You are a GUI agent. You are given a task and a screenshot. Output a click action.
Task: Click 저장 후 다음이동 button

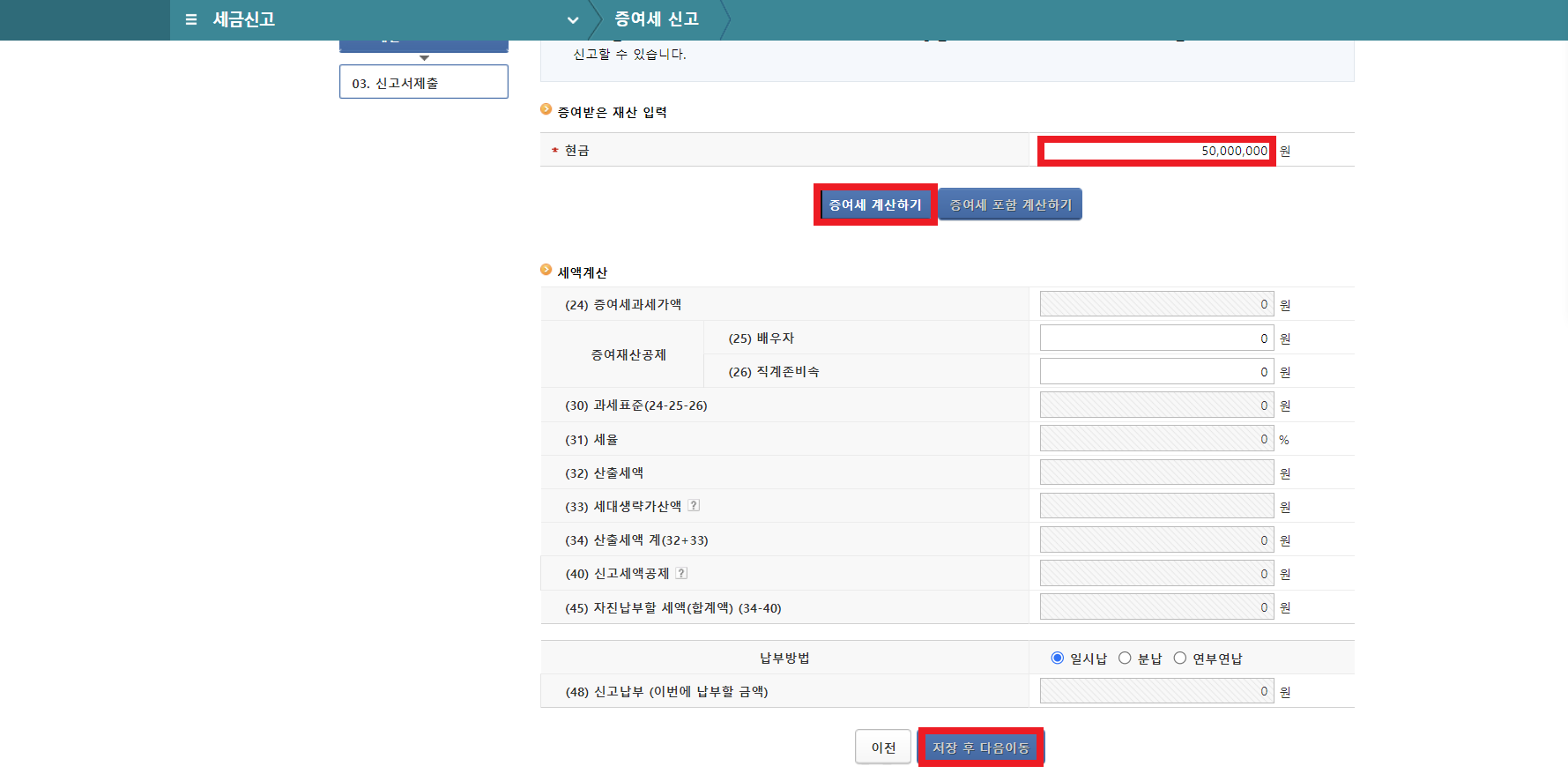click(981, 748)
